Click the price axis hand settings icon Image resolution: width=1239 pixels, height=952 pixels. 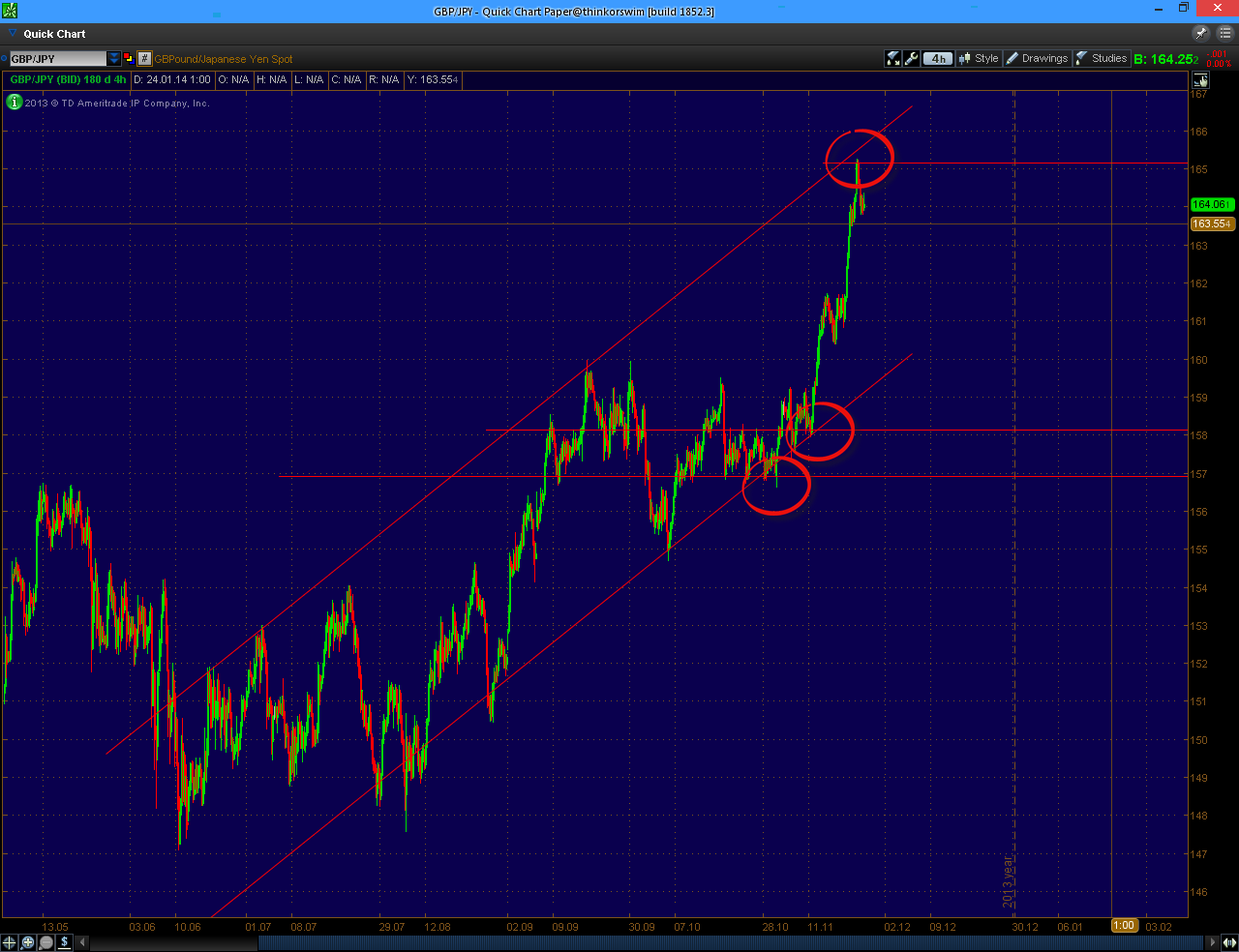[1200, 80]
